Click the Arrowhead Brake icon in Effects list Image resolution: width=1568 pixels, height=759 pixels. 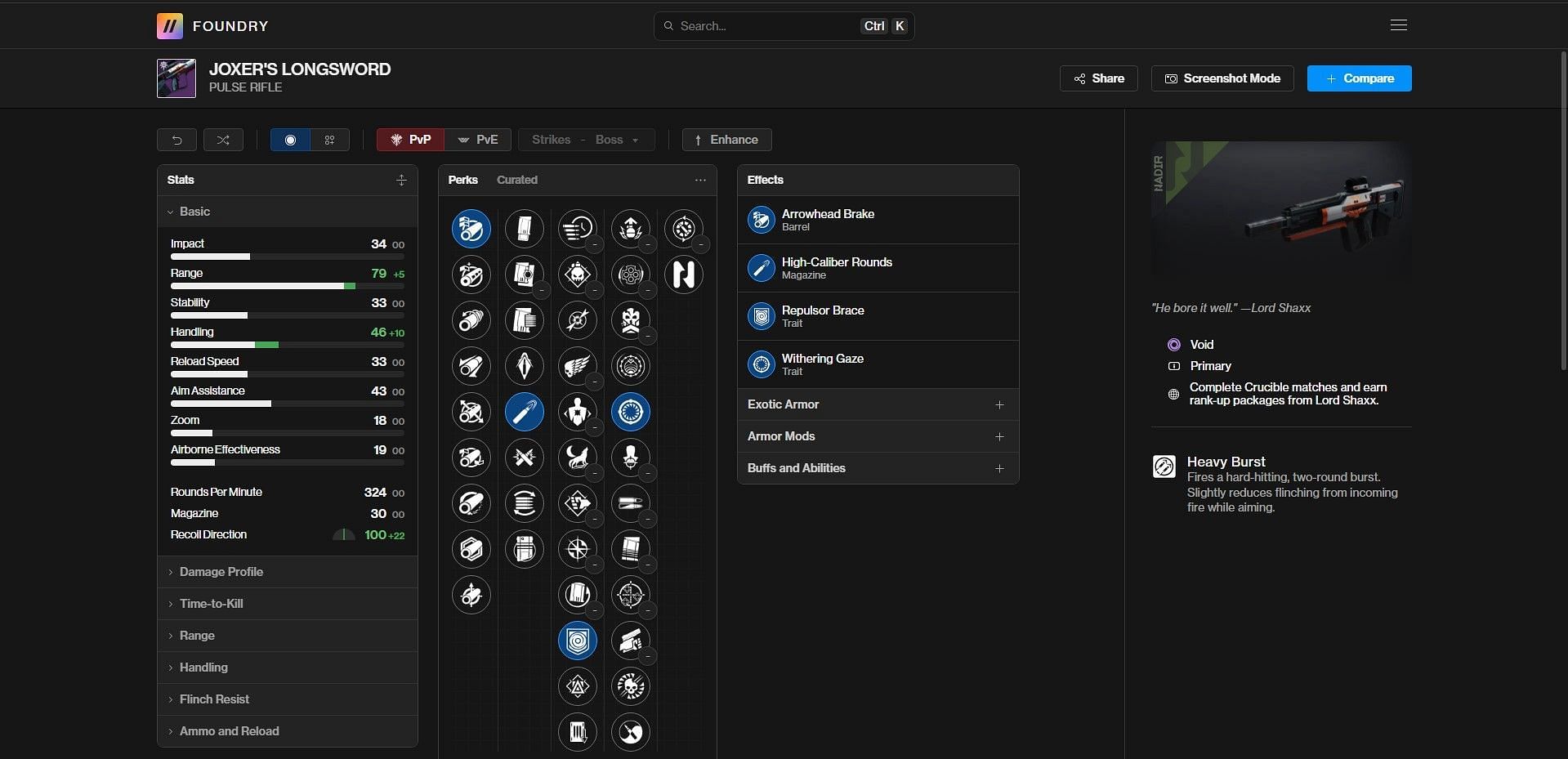pos(762,220)
